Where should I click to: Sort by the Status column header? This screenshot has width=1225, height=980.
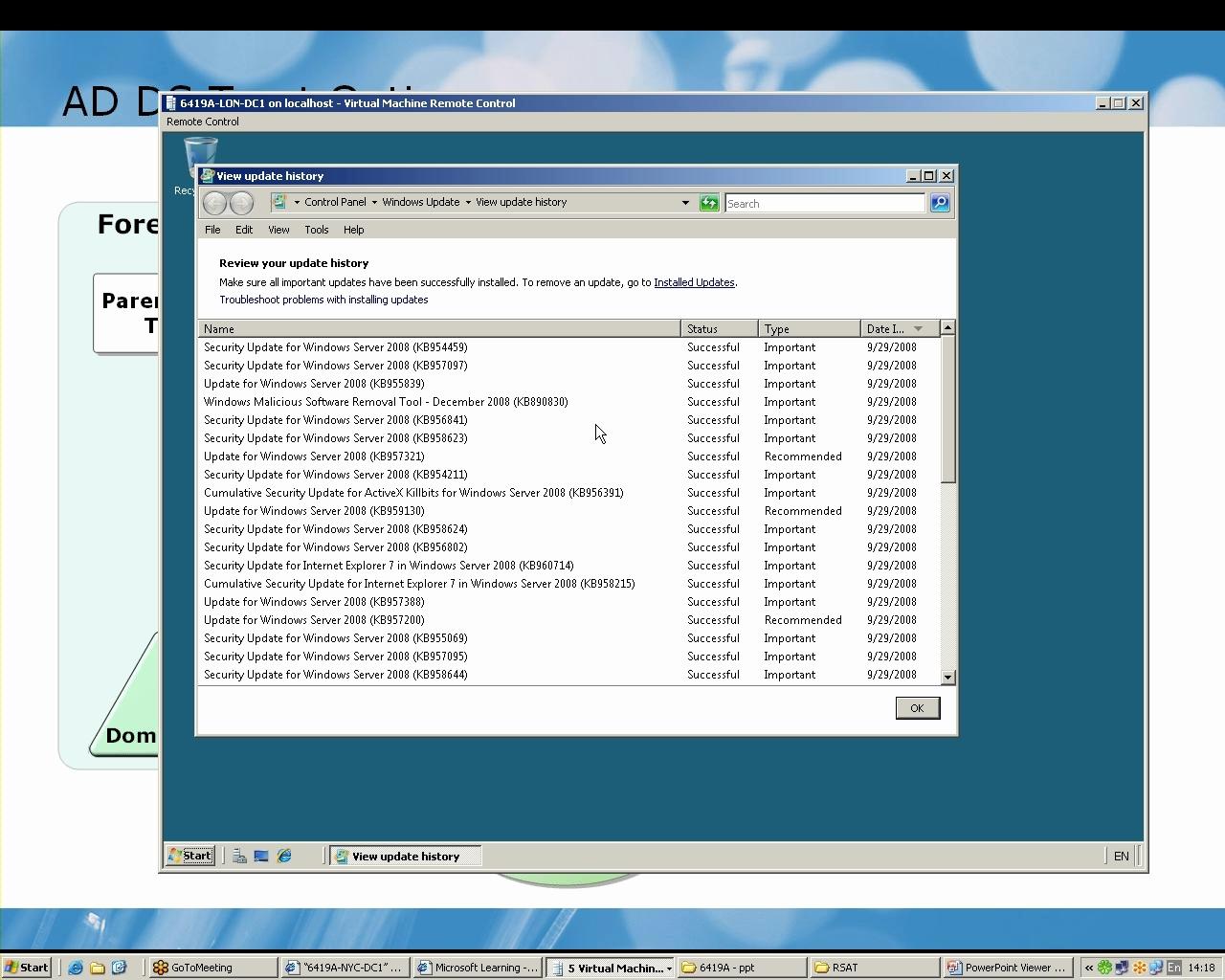(x=719, y=328)
